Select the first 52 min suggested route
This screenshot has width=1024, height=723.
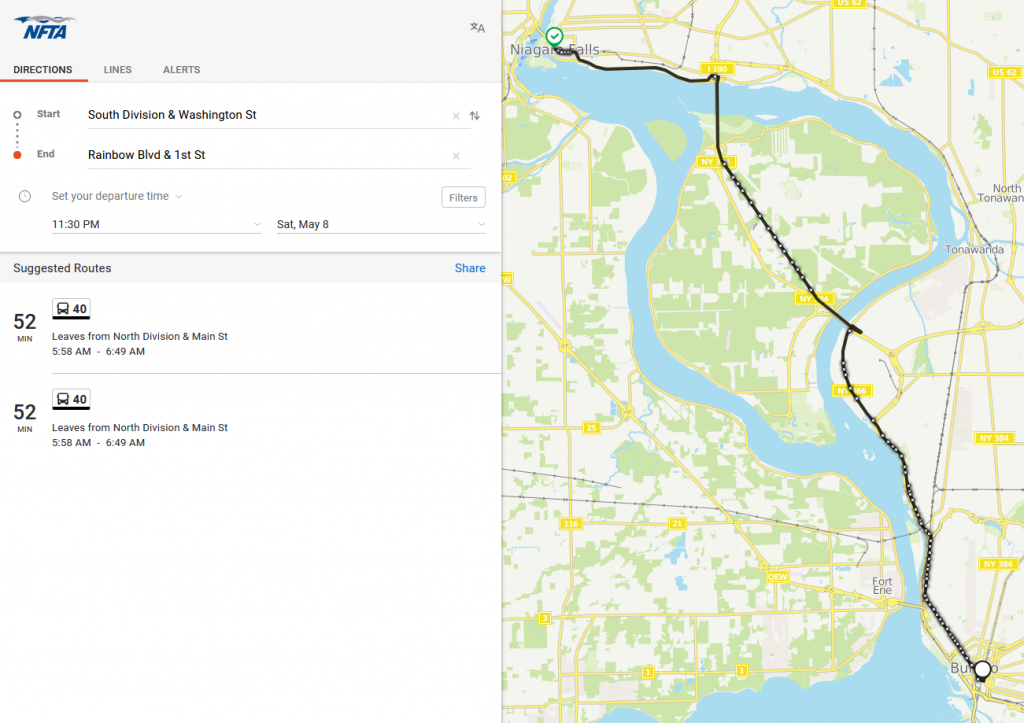pyautogui.click(x=250, y=328)
